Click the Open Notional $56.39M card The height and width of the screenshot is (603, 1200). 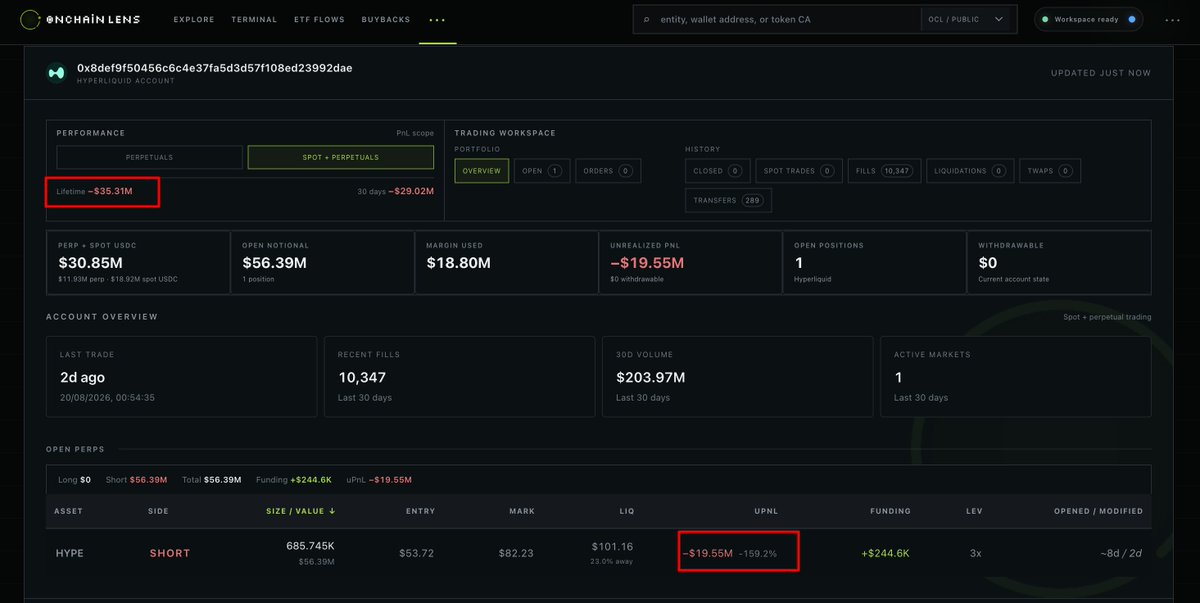322,262
